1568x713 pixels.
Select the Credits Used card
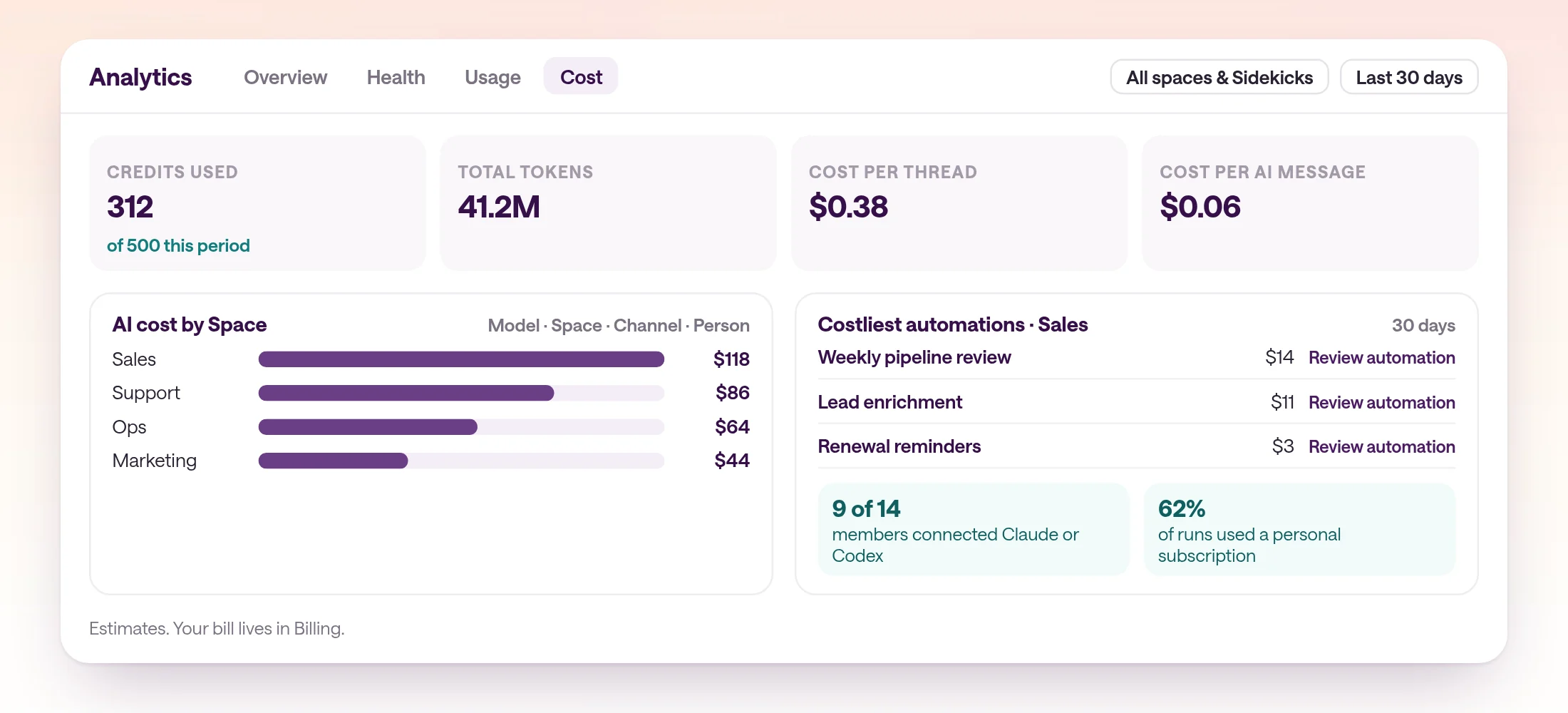click(257, 203)
